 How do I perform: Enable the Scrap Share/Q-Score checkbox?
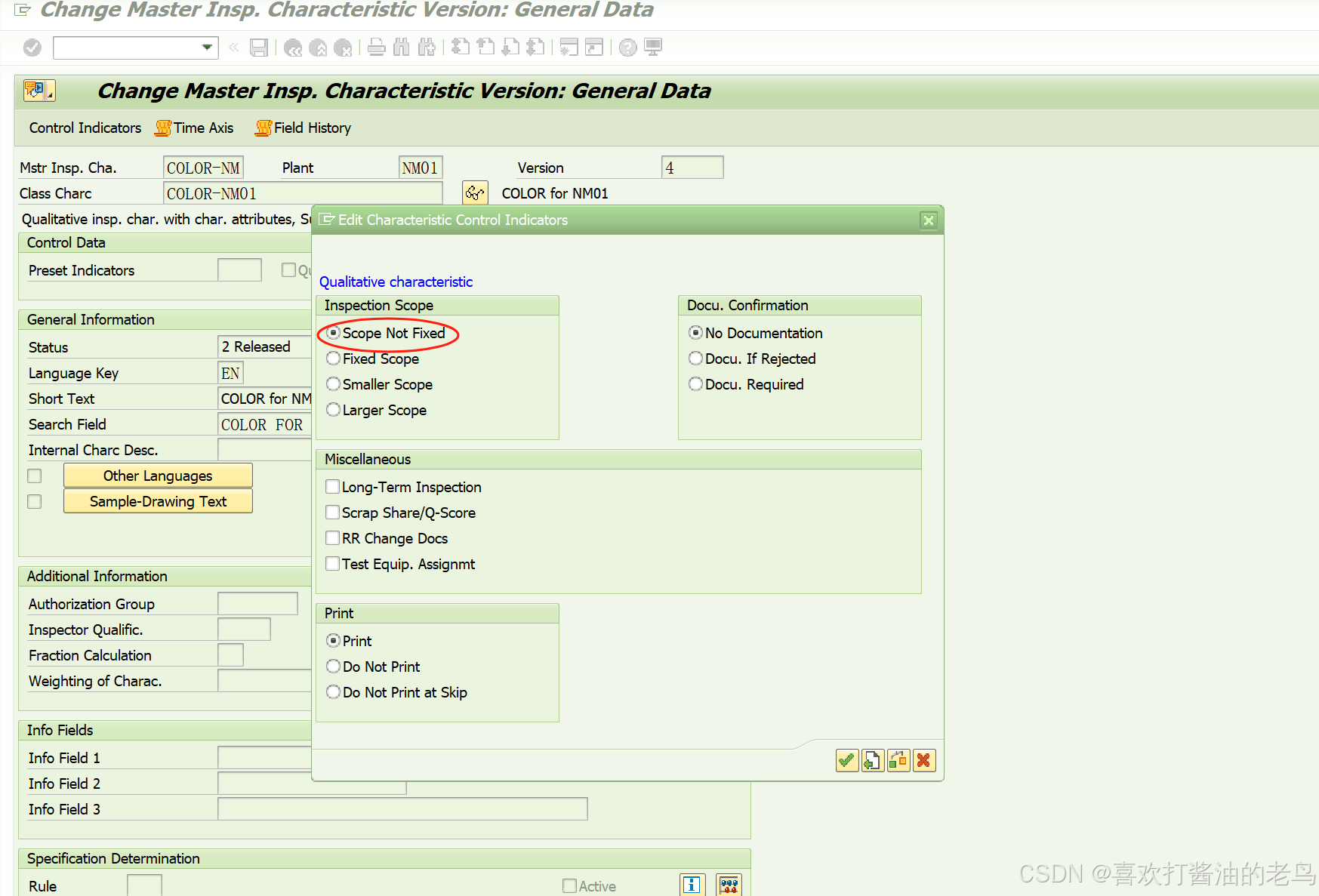[x=332, y=512]
